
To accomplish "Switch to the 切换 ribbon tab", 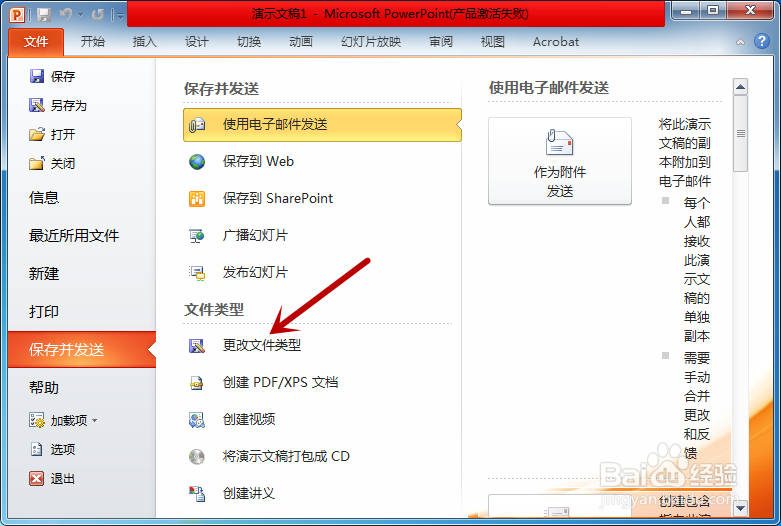I will point(249,42).
